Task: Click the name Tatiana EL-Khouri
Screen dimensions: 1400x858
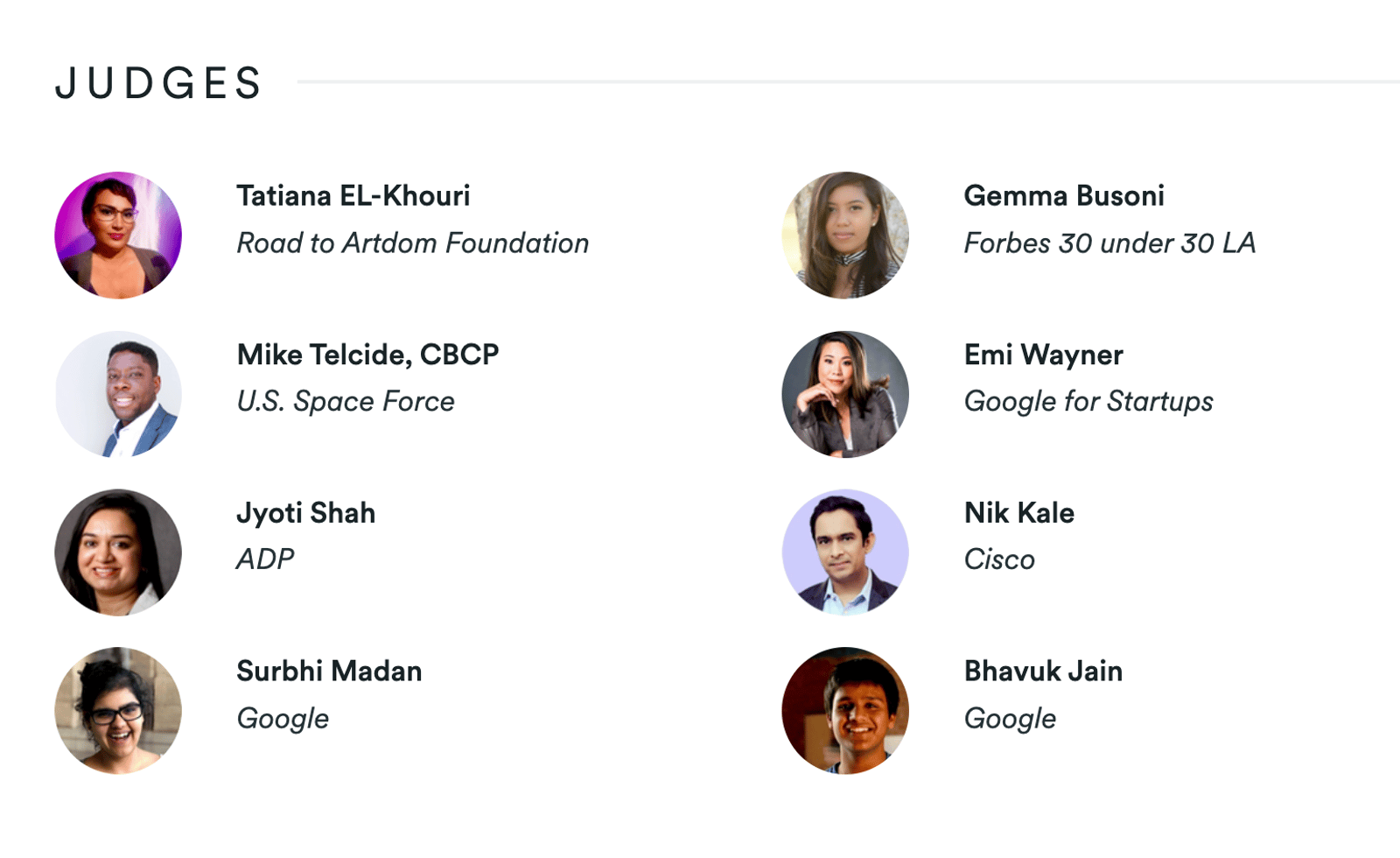Action: click(353, 196)
